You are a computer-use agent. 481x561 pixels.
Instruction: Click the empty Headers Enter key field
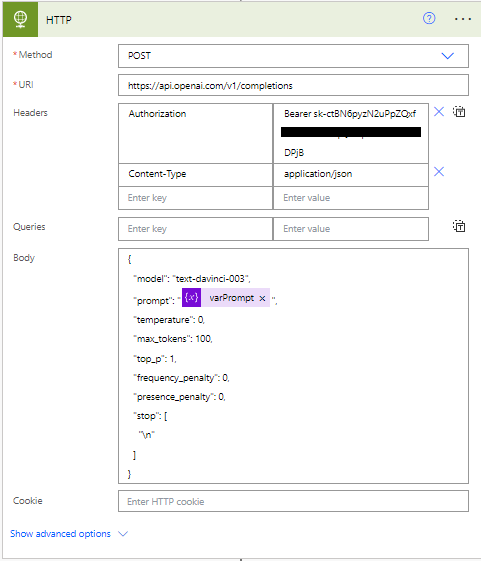(195, 198)
